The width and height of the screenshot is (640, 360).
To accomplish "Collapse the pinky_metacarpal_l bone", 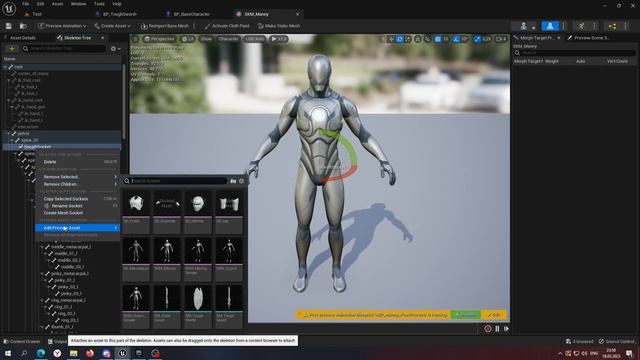I will [42, 273].
